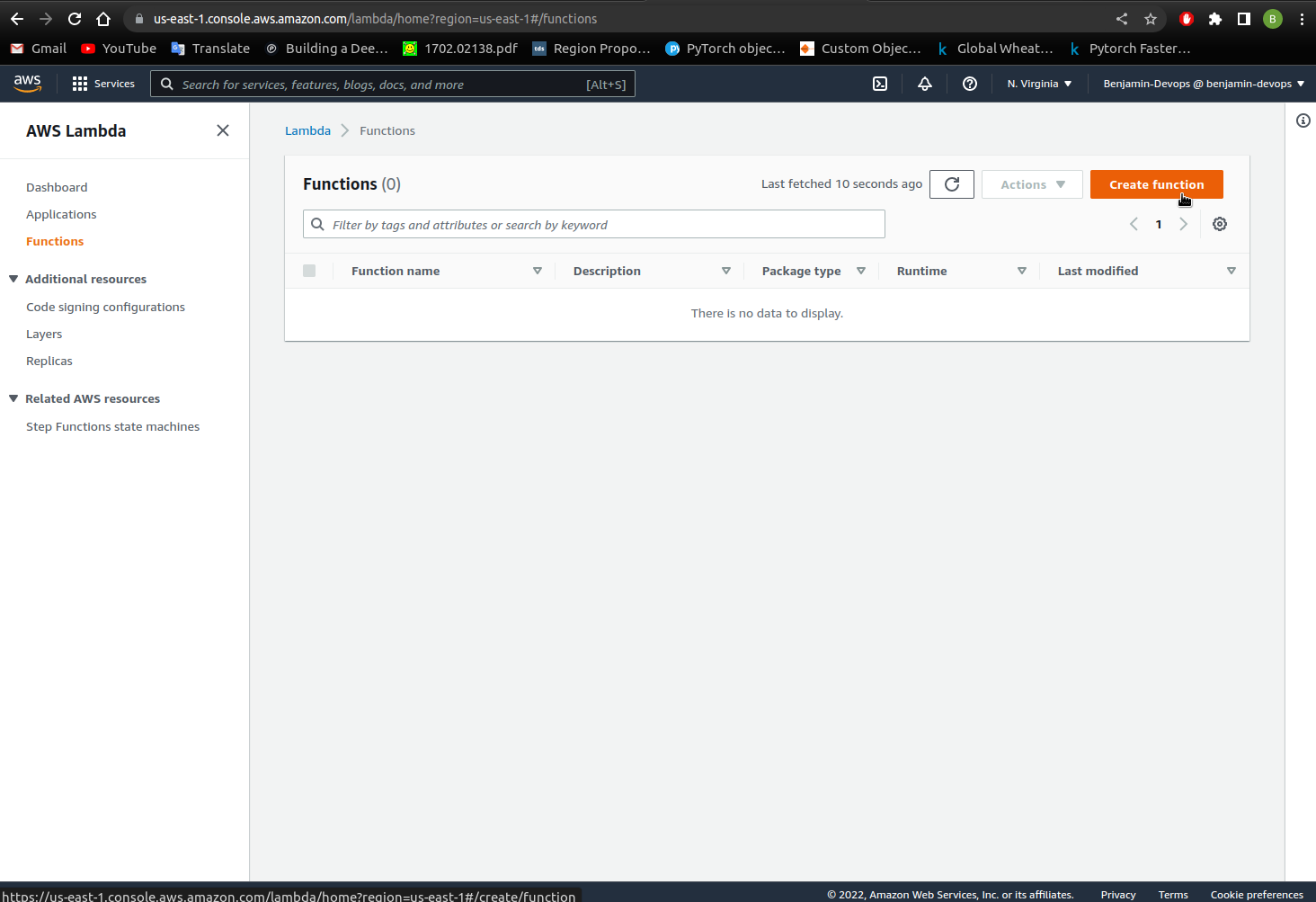Open AWS CloudShell terminal icon
Screen dimensions: 1316x902
pyautogui.click(x=880, y=84)
